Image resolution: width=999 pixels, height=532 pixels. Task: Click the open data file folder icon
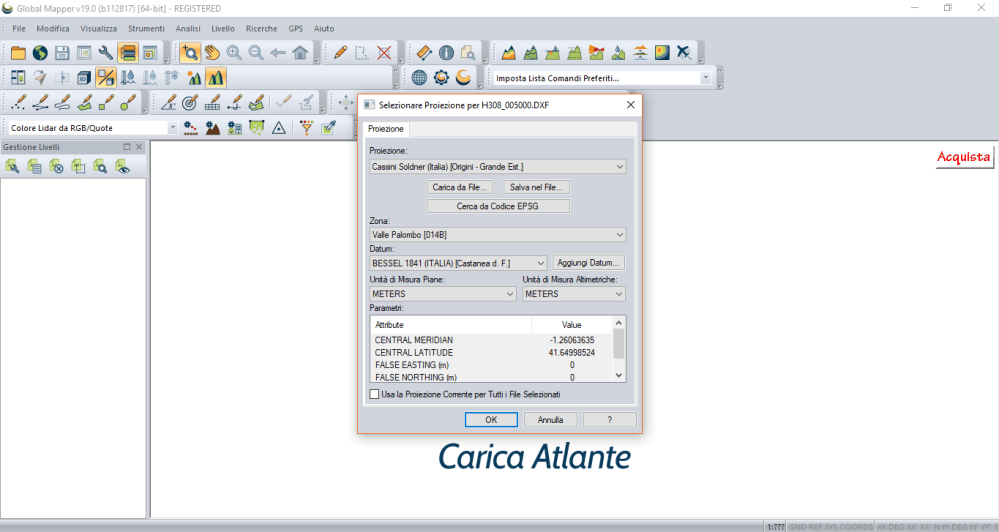coord(18,53)
